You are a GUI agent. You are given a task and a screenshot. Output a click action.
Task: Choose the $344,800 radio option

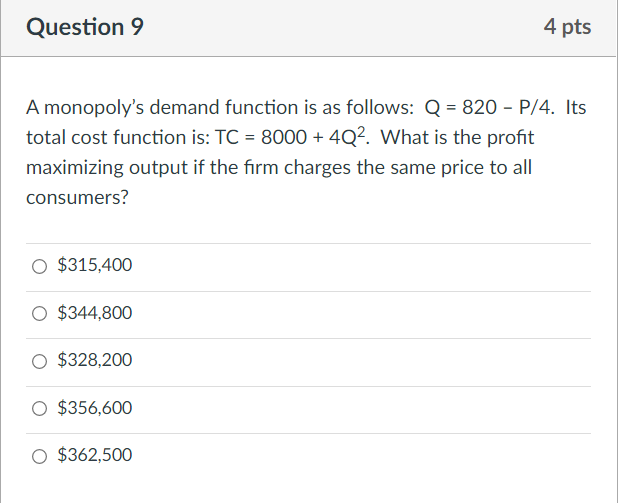(39, 313)
